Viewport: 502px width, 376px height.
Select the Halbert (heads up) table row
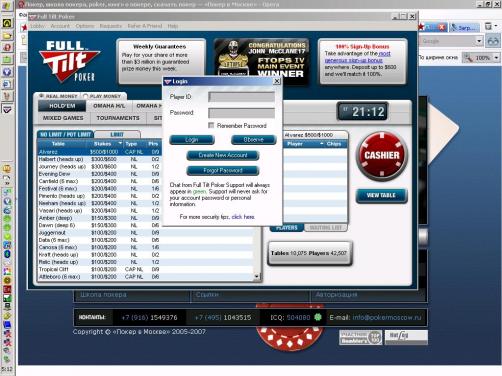pyautogui.click(x=100, y=159)
